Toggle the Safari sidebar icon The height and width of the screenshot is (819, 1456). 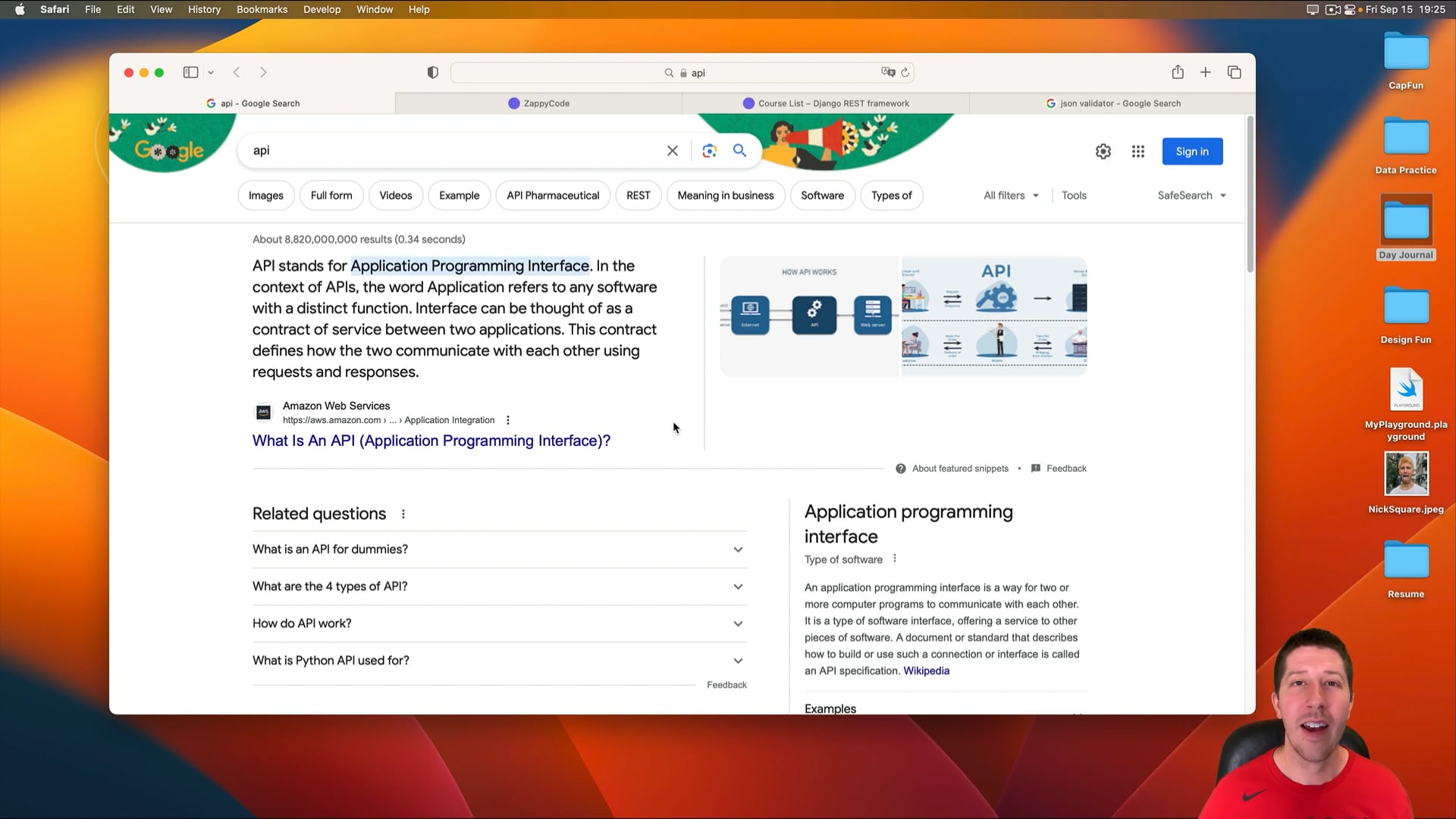pyautogui.click(x=190, y=73)
